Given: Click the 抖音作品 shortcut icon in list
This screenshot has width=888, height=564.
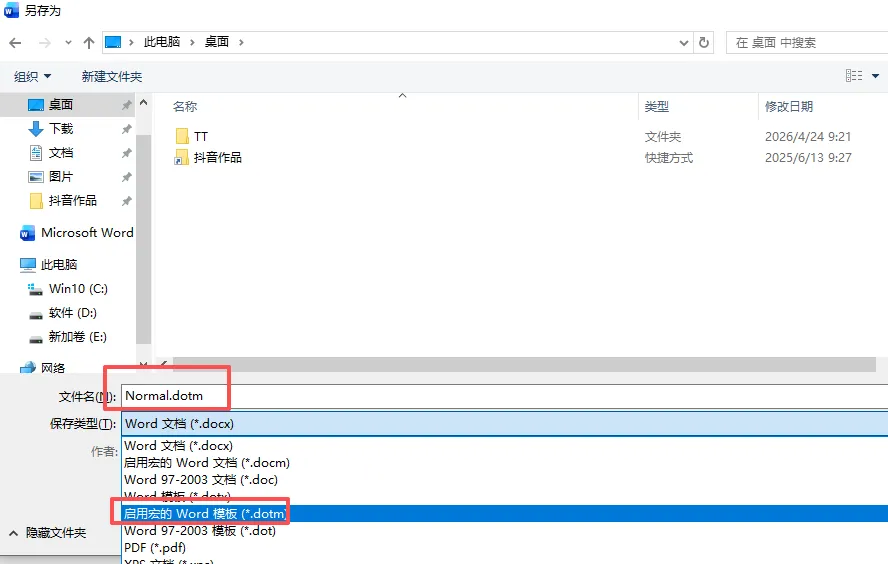Looking at the screenshot, I should 182,157.
